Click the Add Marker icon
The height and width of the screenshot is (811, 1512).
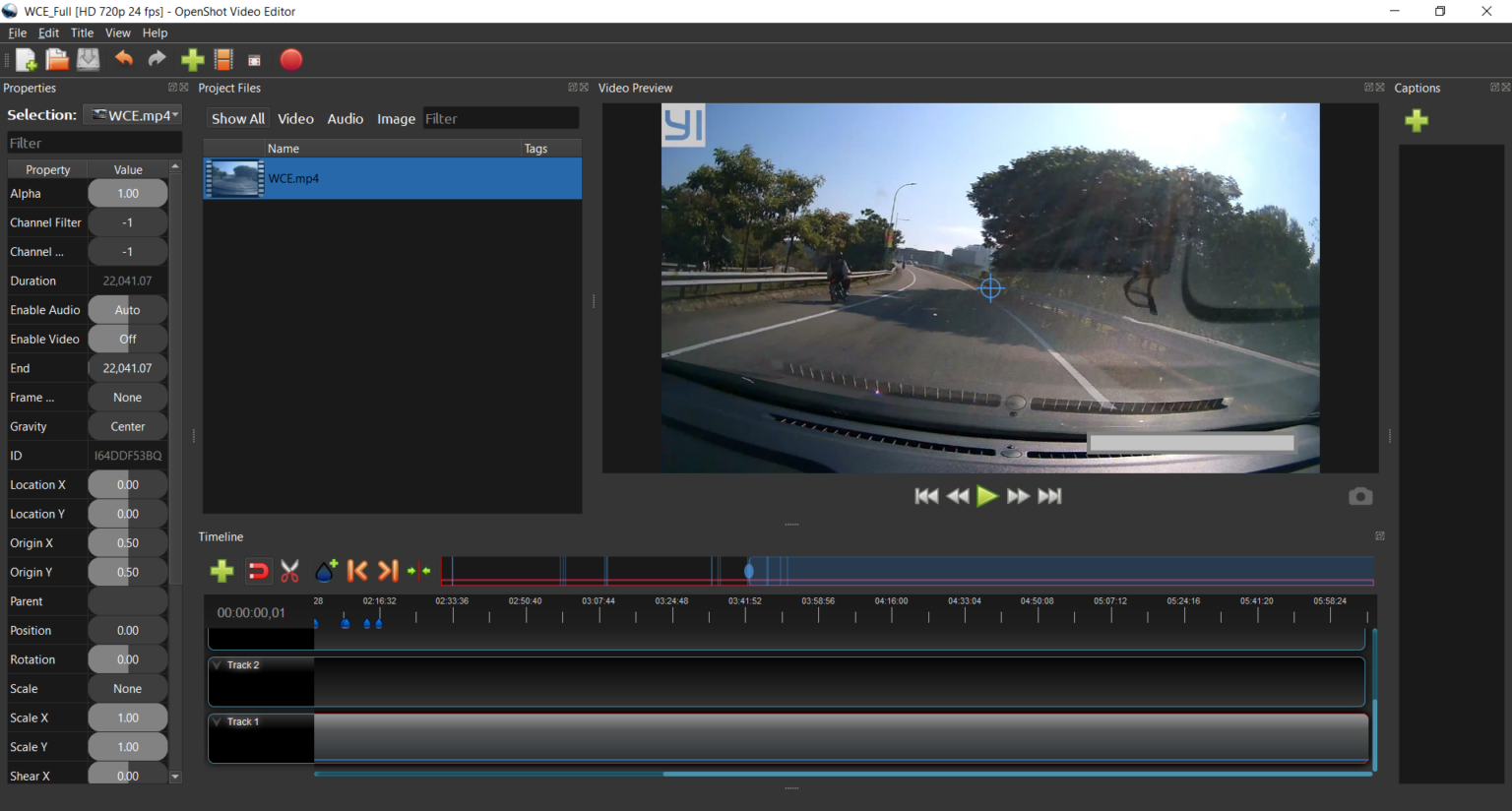(326, 571)
